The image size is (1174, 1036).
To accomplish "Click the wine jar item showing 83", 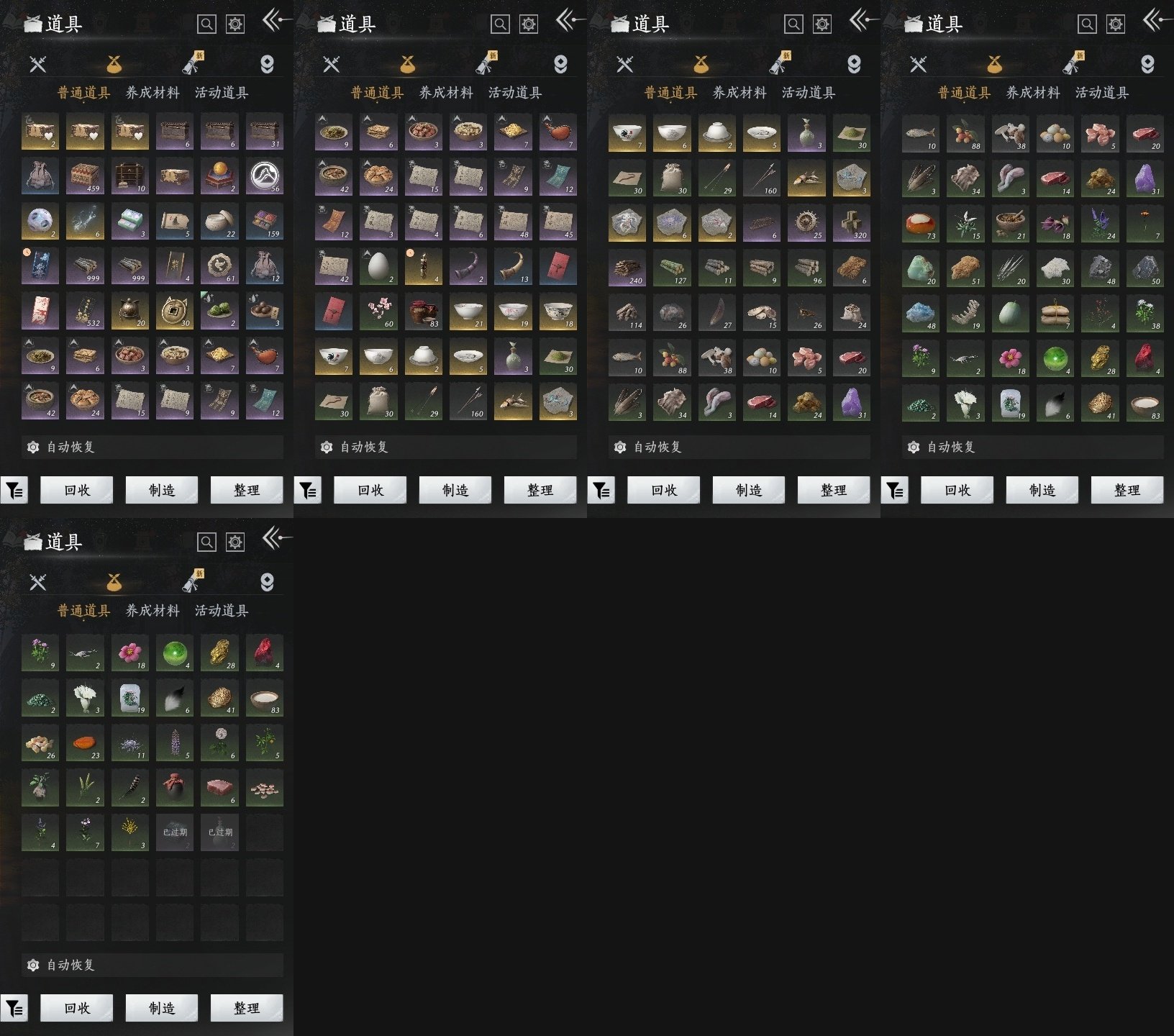I will (x=423, y=311).
